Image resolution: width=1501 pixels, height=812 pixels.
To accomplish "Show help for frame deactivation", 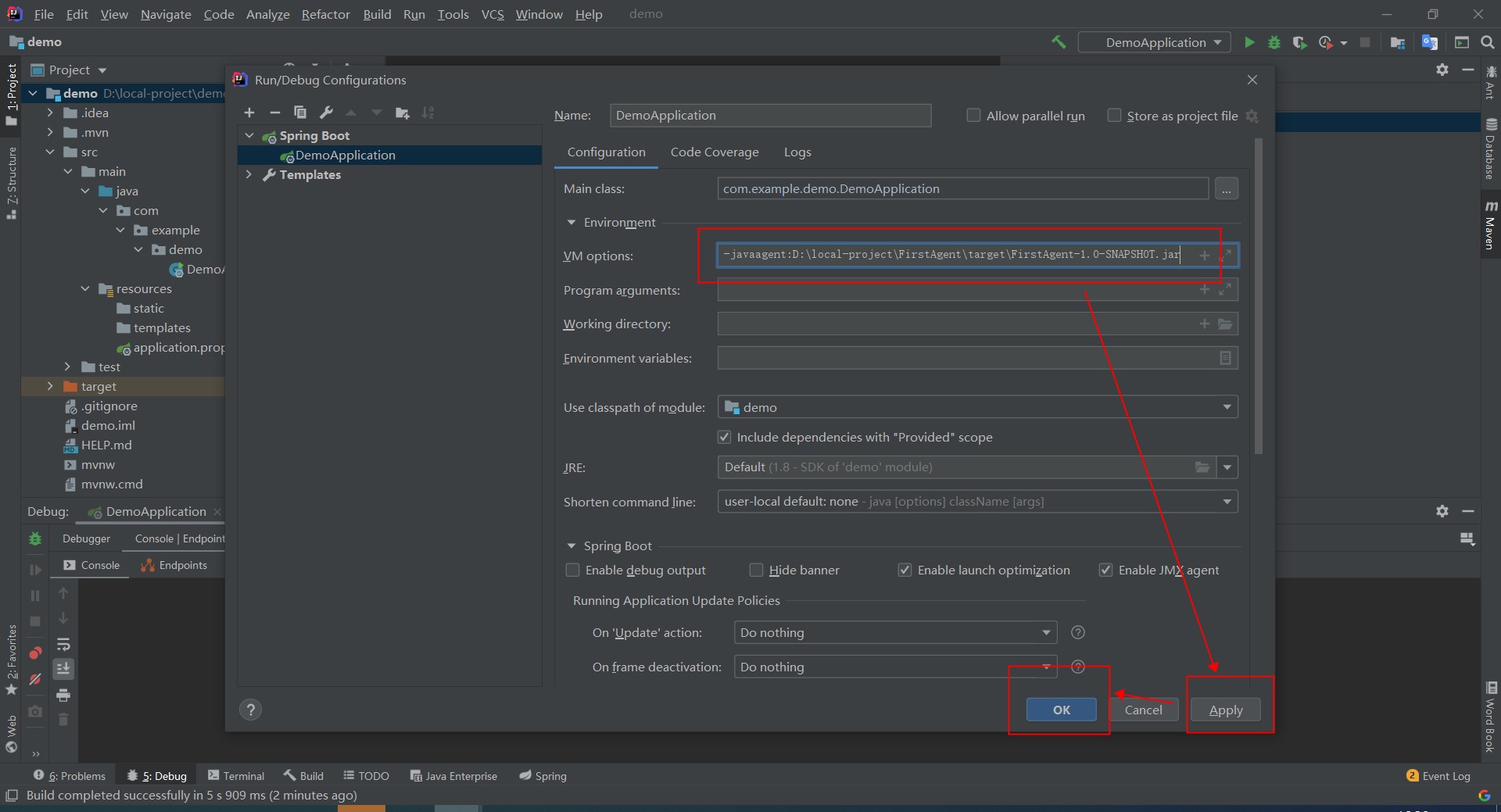I will 1078,667.
